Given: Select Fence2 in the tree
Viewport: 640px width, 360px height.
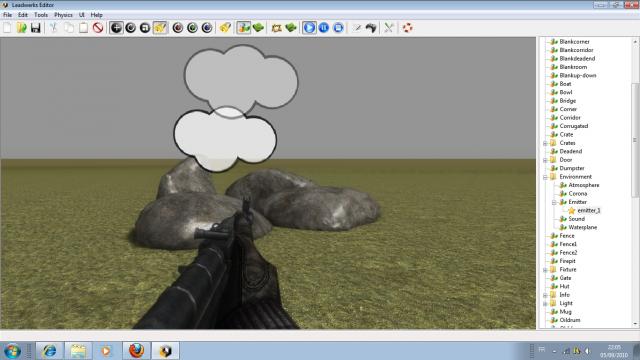Looking at the screenshot, I should (x=568, y=253).
